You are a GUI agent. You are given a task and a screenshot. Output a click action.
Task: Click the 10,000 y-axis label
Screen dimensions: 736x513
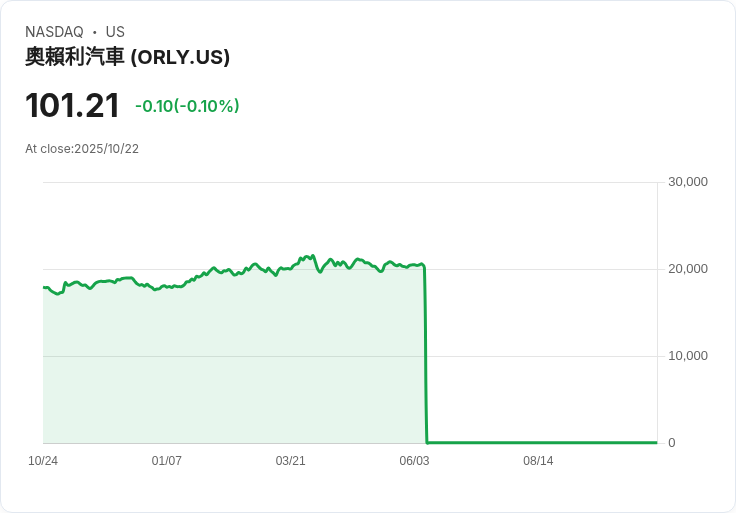(x=688, y=356)
